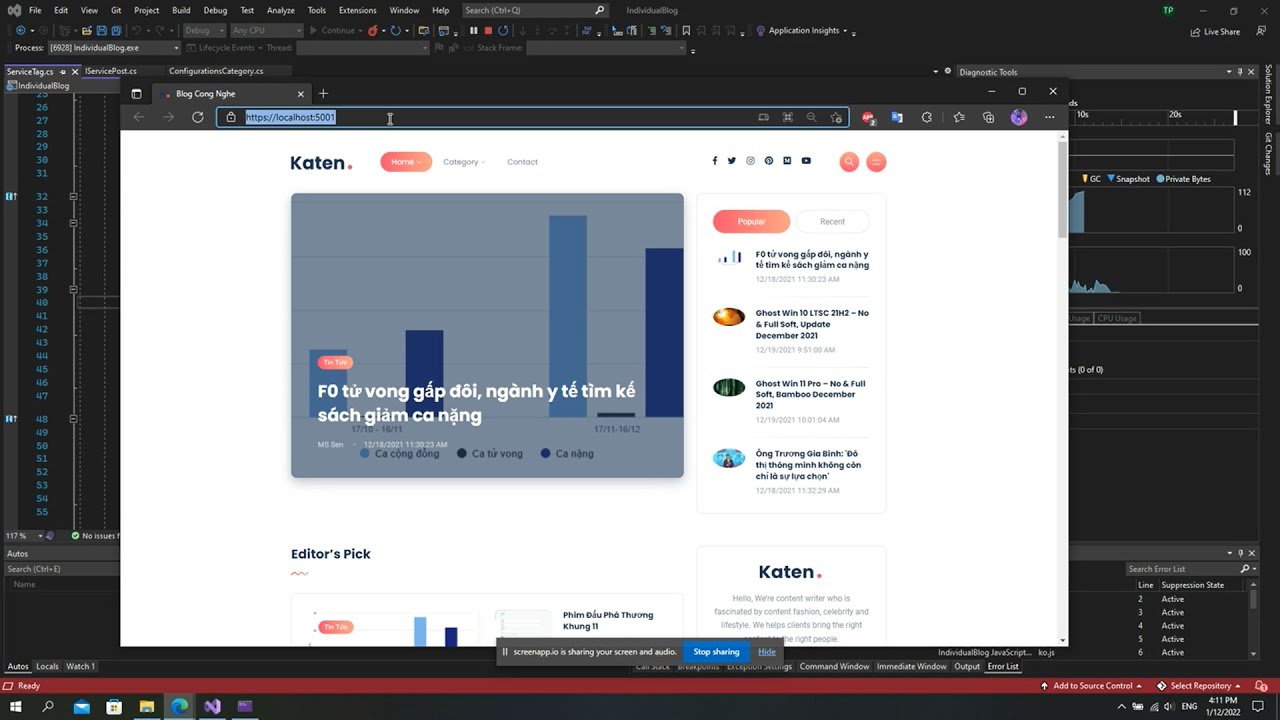
Task: Add this page to browser favorites
Action: pyautogui.click(x=836, y=117)
